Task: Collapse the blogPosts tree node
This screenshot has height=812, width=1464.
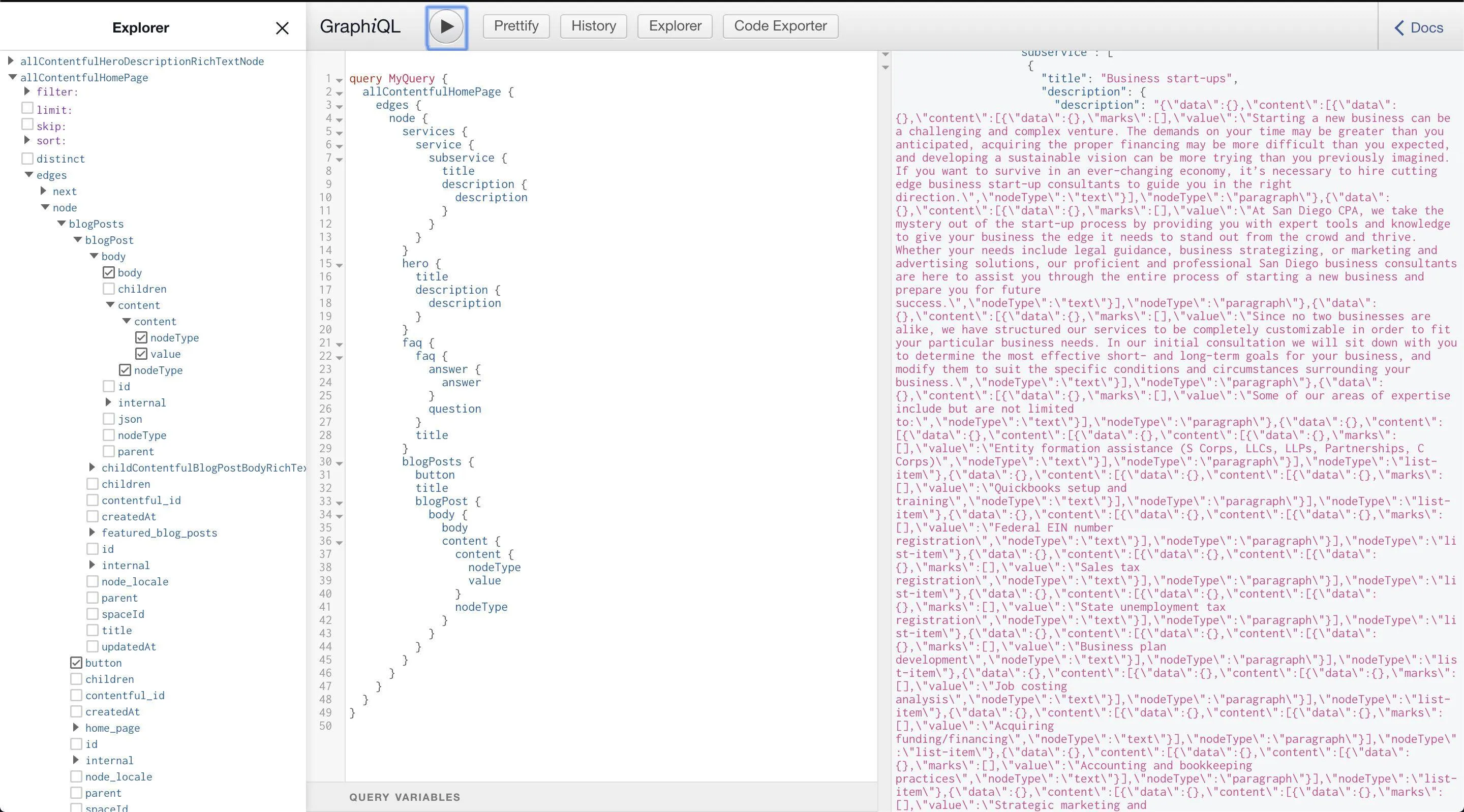Action: click(62, 224)
